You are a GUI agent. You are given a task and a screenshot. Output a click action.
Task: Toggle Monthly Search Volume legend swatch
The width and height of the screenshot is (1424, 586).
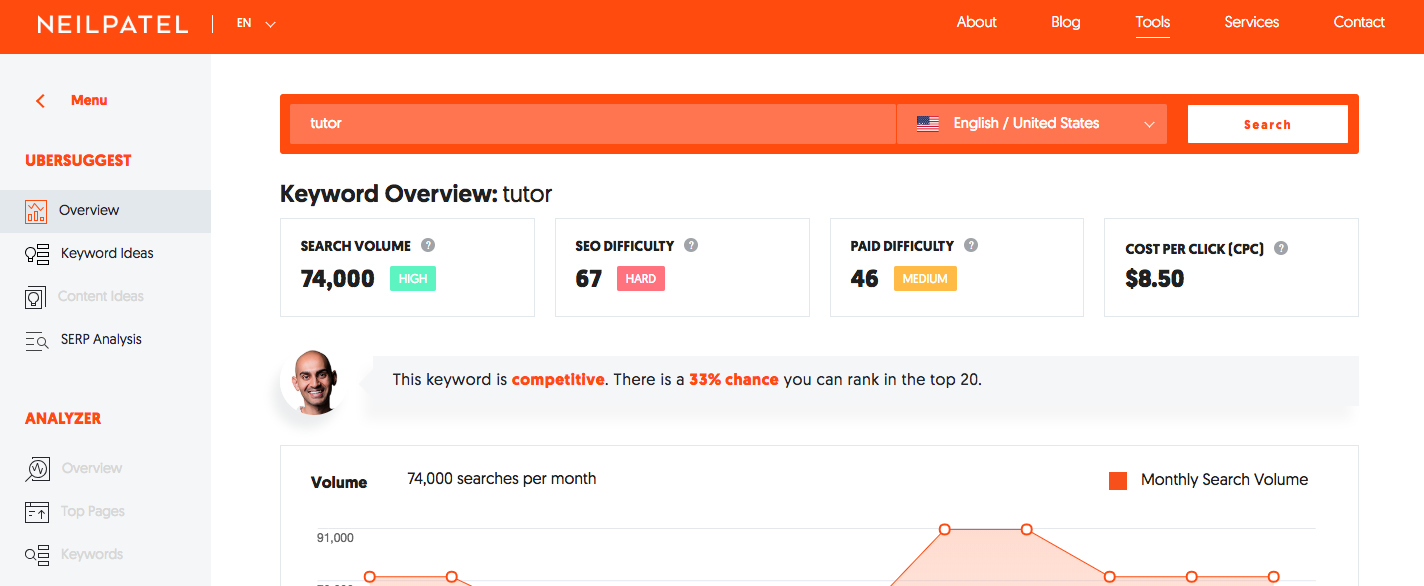(x=1118, y=481)
